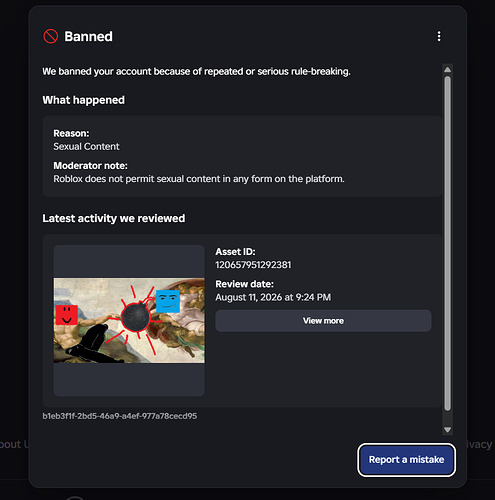
Task: Click the red banned circle icon
Action: click(x=51, y=36)
